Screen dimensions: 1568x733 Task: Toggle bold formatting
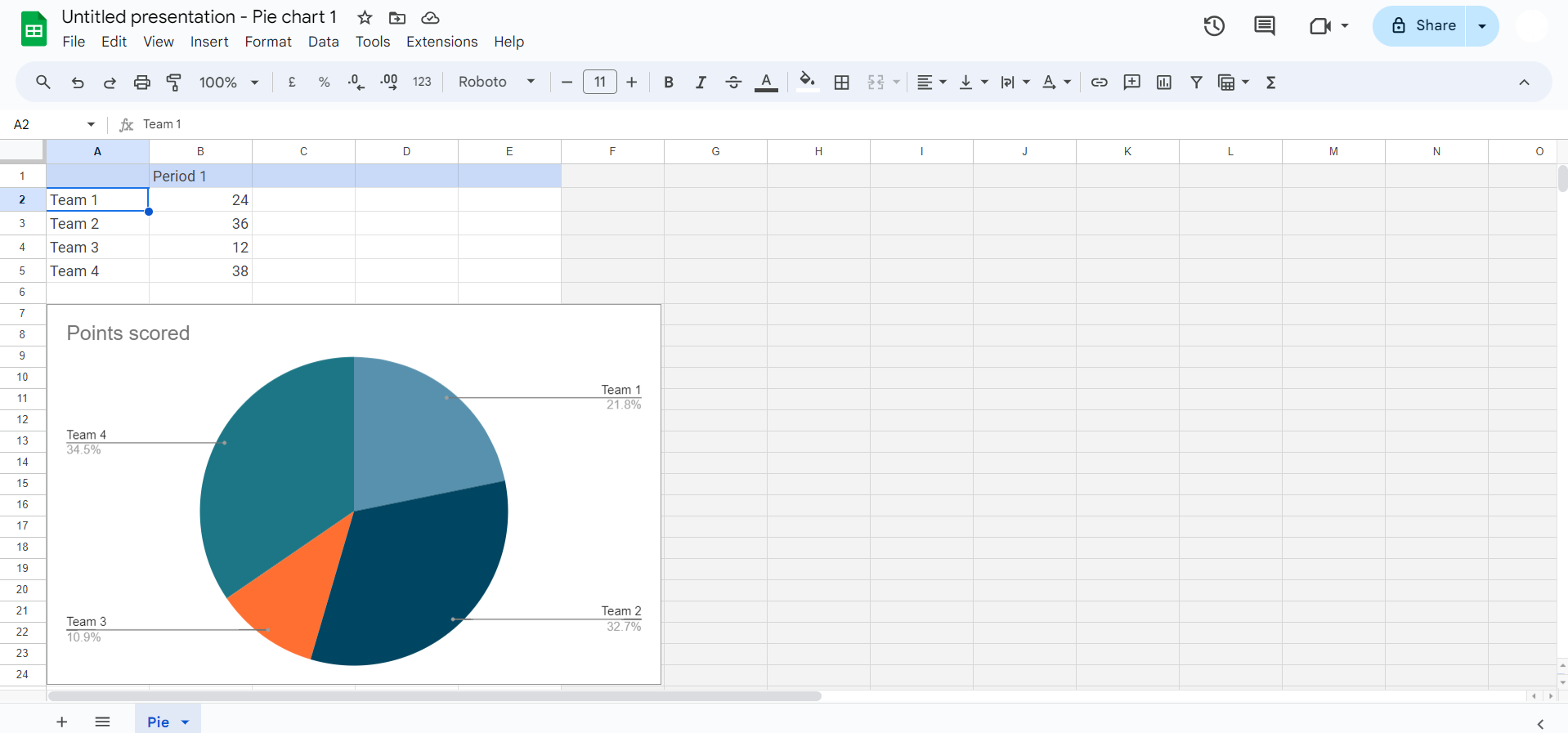pyautogui.click(x=668, y=82)
